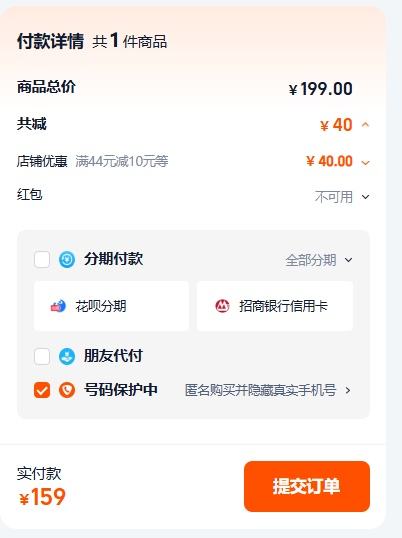Click the orange phone number protection icon
The width and height of the screenshot is (402, 538).
[67, 390]
